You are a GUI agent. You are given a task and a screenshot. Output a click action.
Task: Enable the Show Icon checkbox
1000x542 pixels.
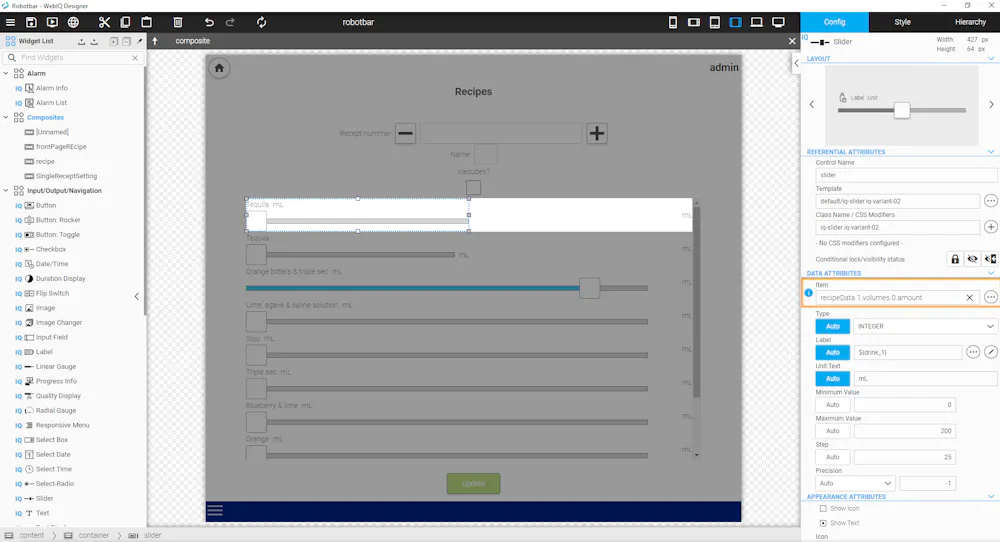pos(823,509)
